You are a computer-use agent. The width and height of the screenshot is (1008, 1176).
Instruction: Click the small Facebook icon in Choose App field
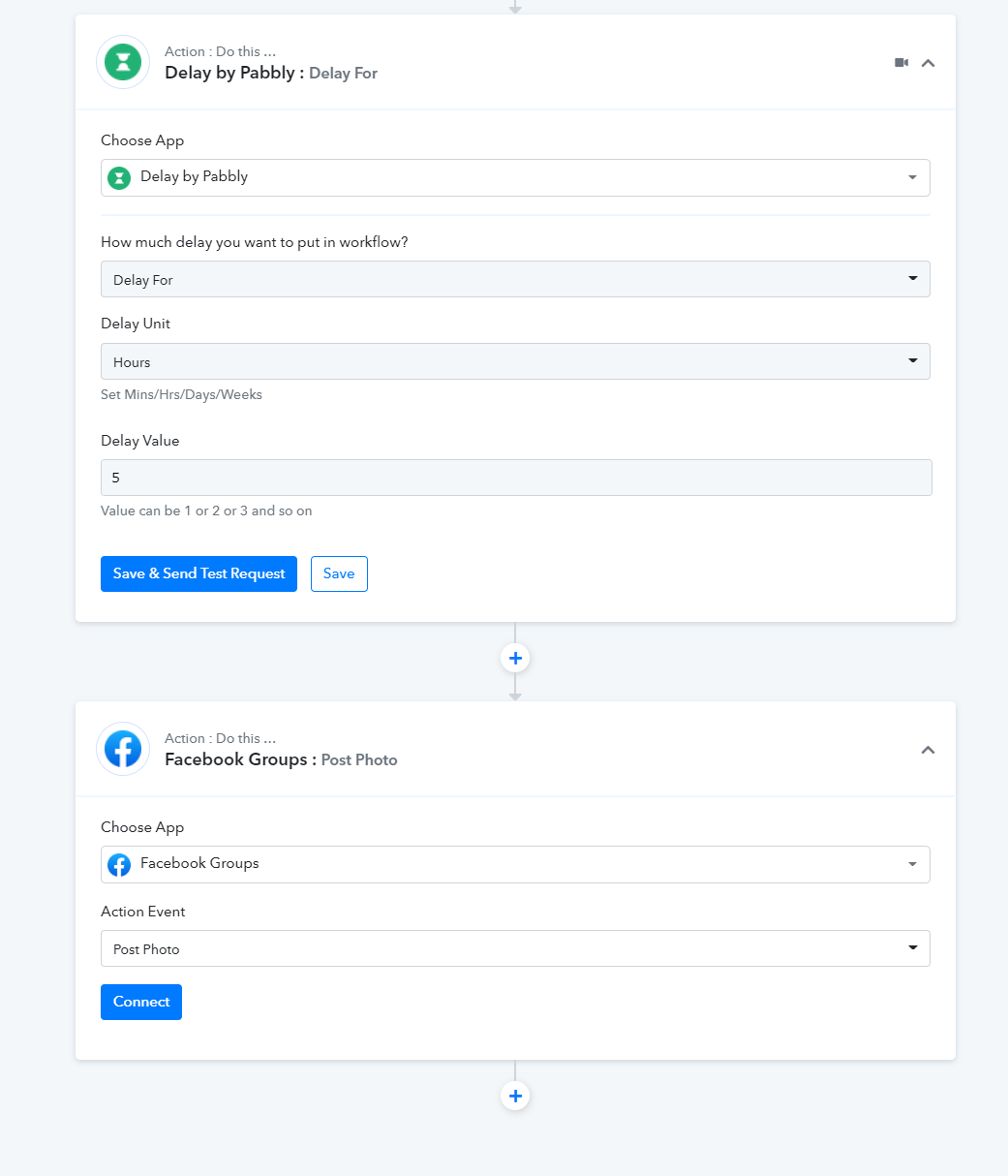pyautogui.click(x=119, y=864)
